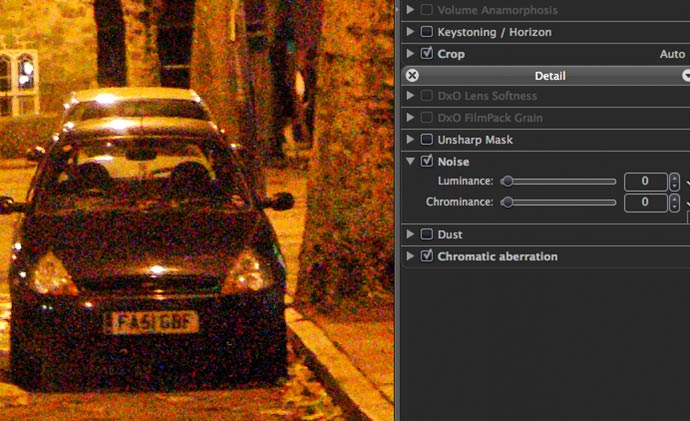Expand the Volume Anamorphosis section
Viewport: 690px width, 421px height.
point(410,10)
